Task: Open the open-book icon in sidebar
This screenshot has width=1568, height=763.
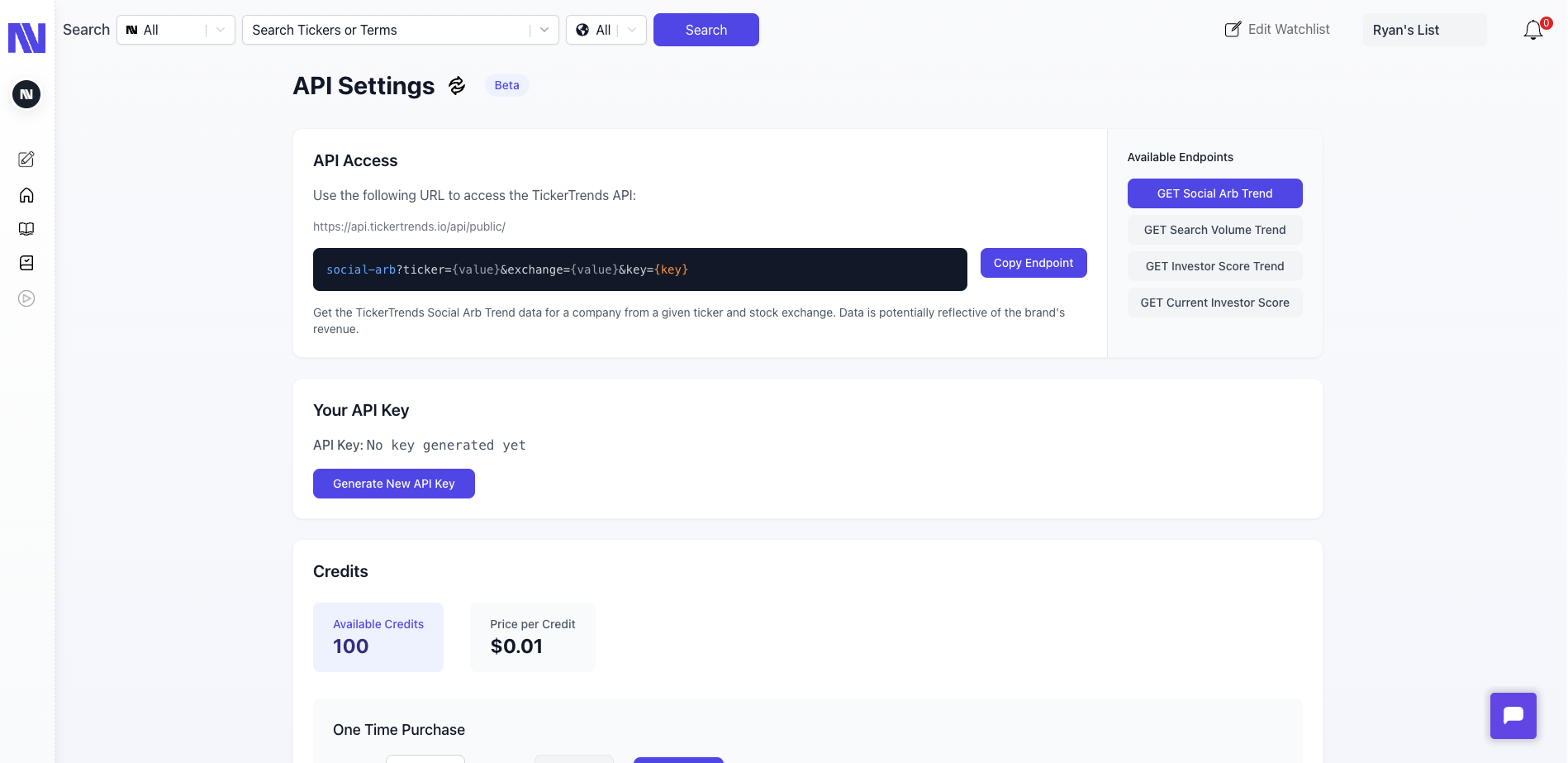Action: (x=26, y=229)
